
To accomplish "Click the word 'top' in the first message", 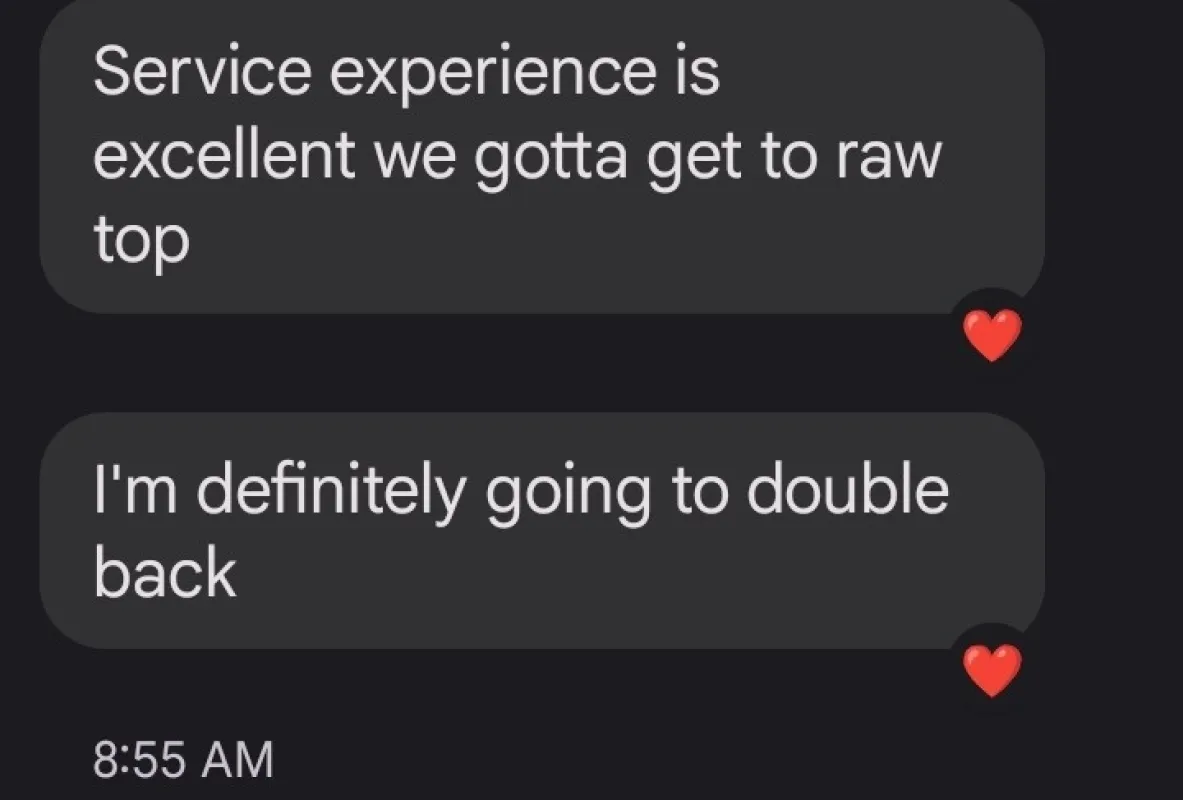I will [142, 241].
